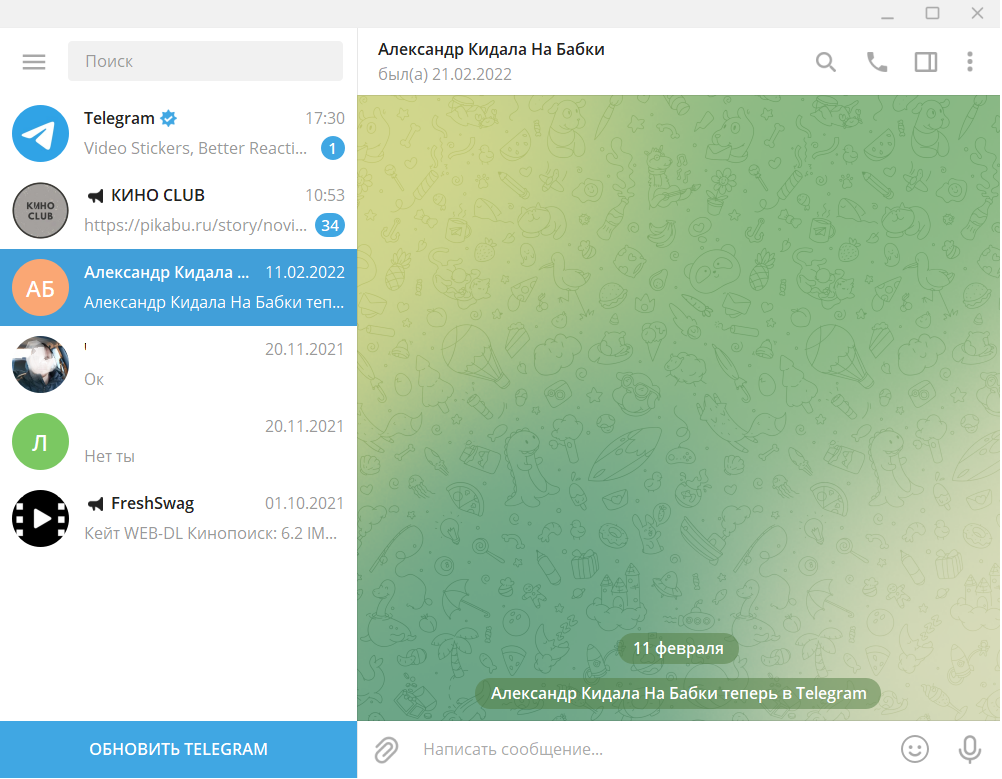This screenshot has width=1002, height=779.
Task: Click the service message теперь в Telegram
Action: pyautogui.click(x=678, y=693)
